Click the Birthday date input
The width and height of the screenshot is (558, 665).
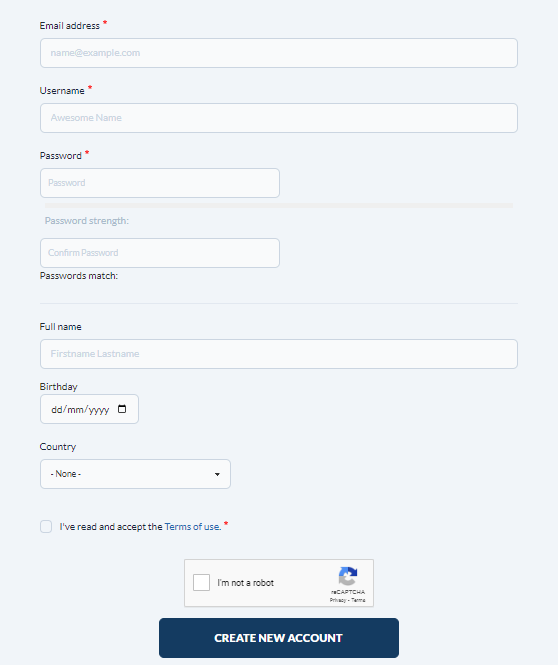click(x=89, y=409)
